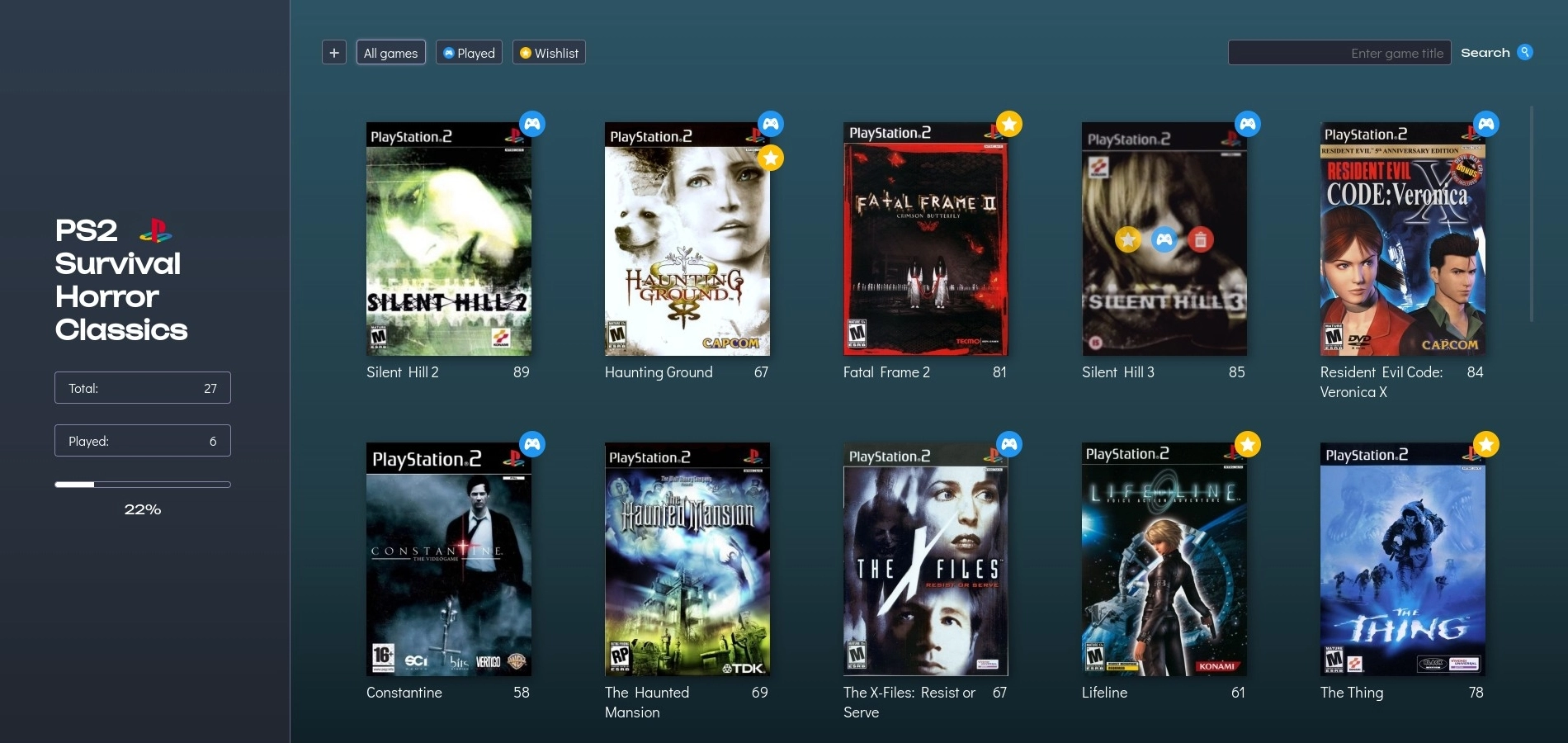Open the Fatal Frame 2 cover
Screen dimensions: 1568x743
click(926, 239)
